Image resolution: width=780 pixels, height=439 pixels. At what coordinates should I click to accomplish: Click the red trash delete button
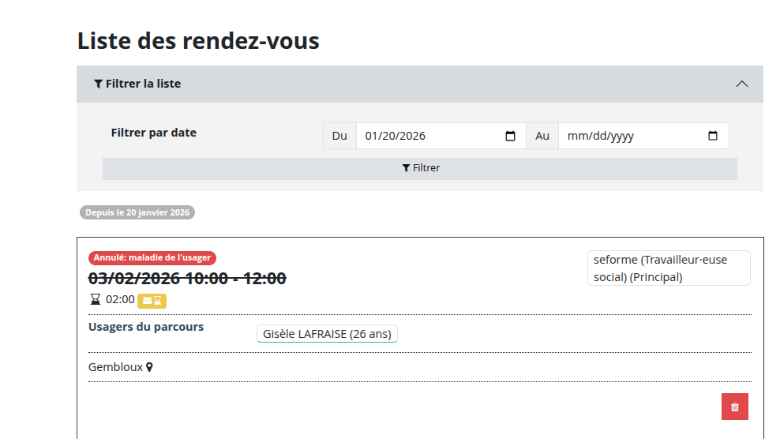(735, 407)
